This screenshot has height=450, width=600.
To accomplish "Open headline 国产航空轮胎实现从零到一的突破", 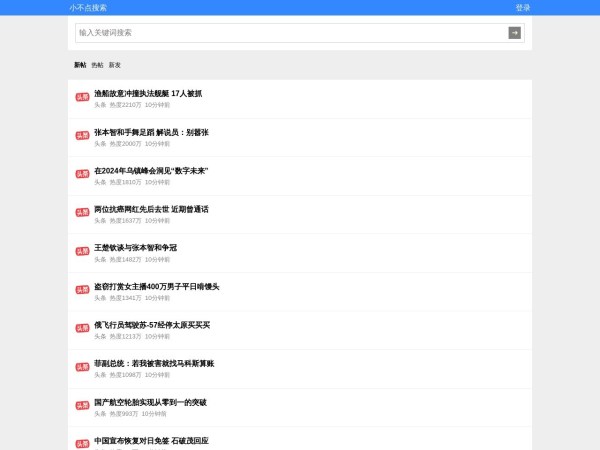I will point(150,402).
